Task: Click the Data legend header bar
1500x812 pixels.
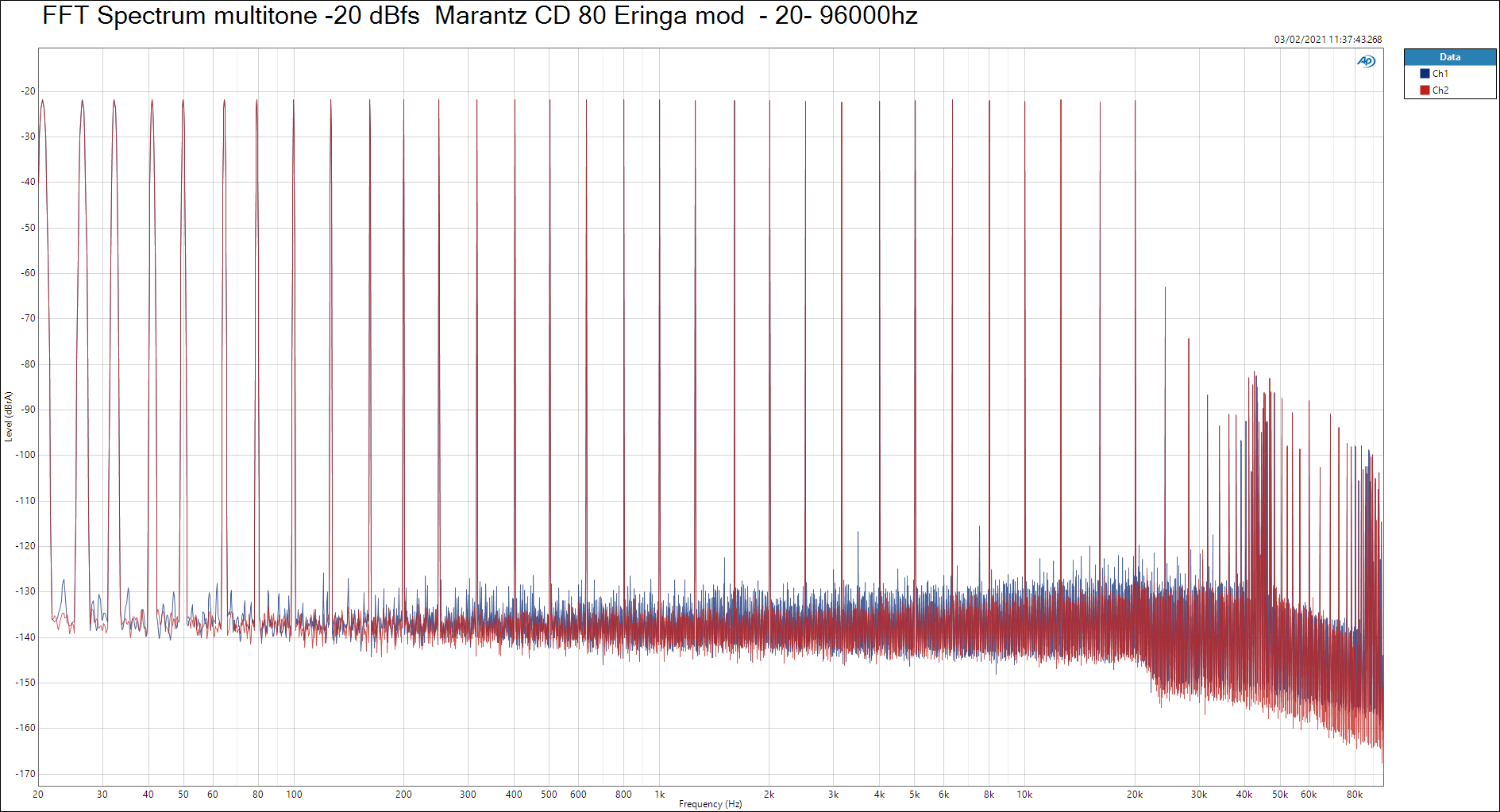Action: pos(1450,57)
